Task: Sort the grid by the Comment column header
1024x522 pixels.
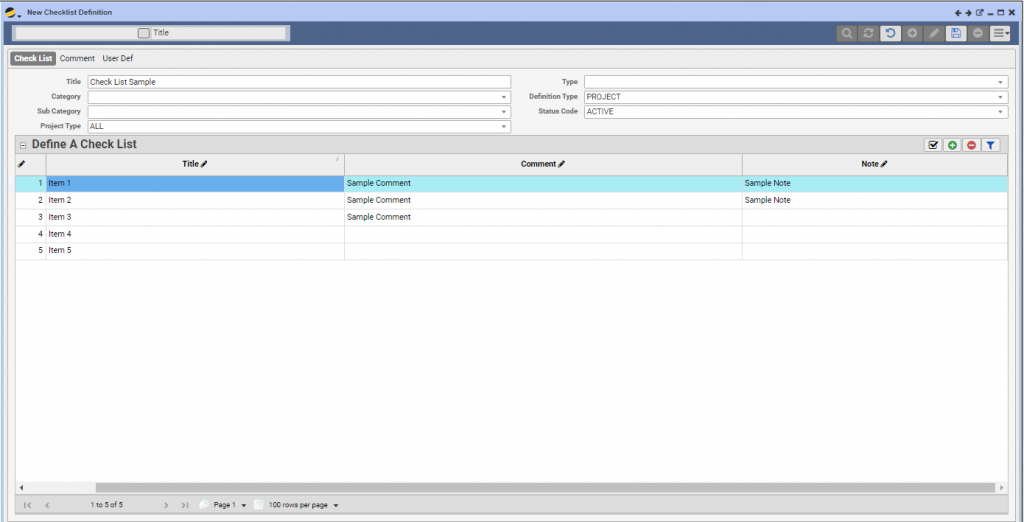Action: [542, 163]
